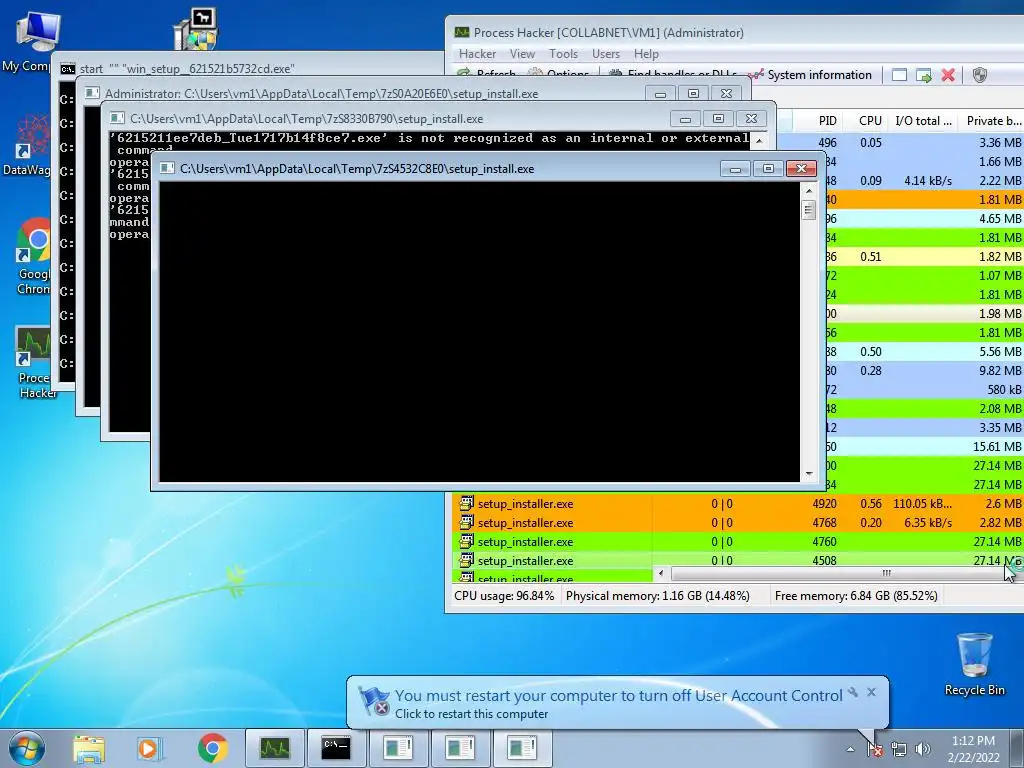The image size is (1024, 768).
Task: Click Administrator 7zS0A20E6E0 console title bar
Action: (x=366, y=94)
